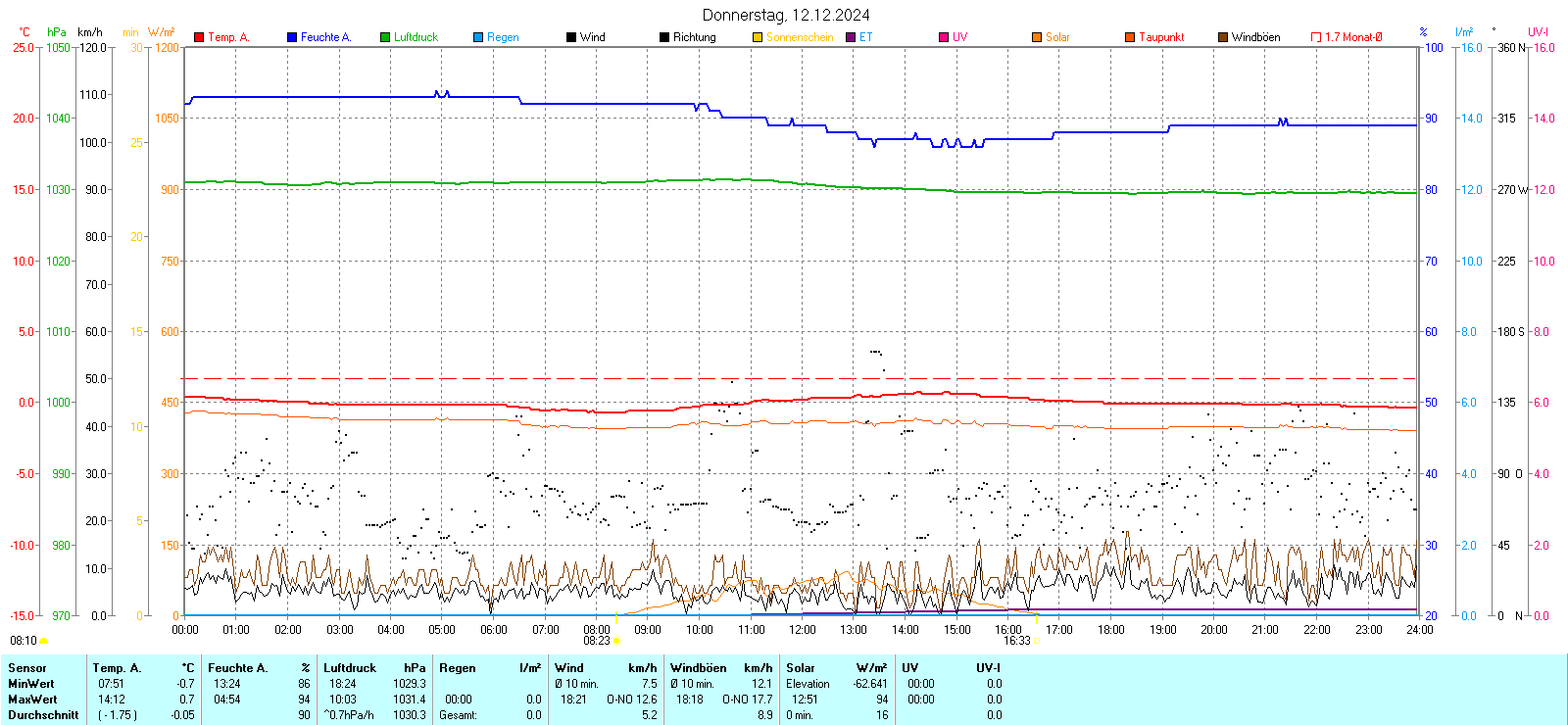Toggle the black Richtung legend box
Screen dimensions: 1568x725
point(664,37)
